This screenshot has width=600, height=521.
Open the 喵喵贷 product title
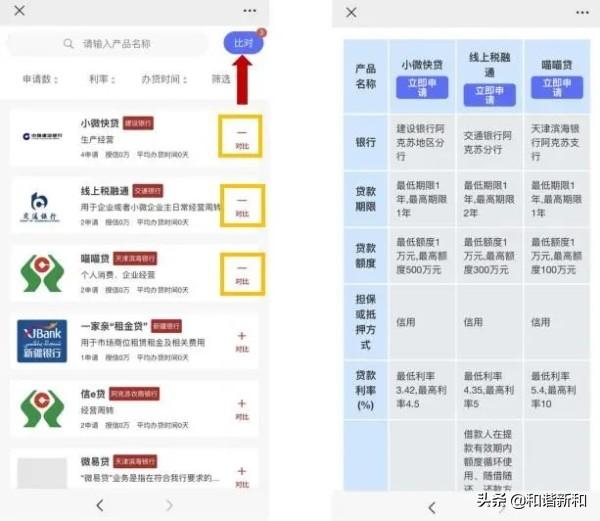pyautogui.click(x=95, y=259)
